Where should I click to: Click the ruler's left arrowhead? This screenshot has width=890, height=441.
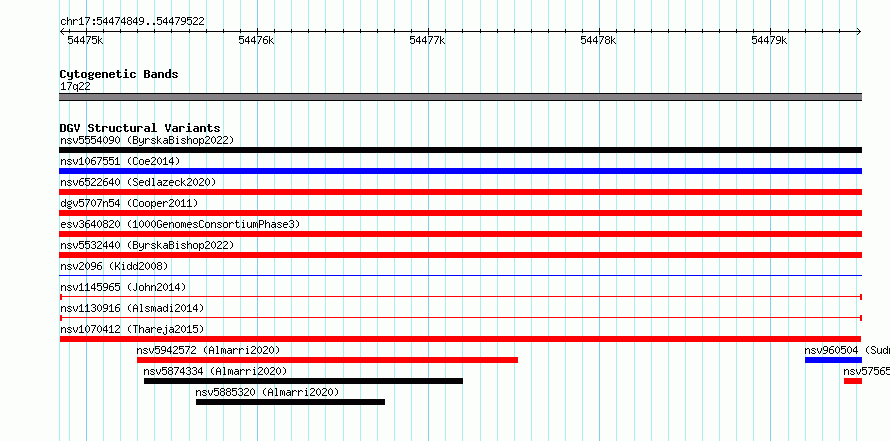point(62,31)
